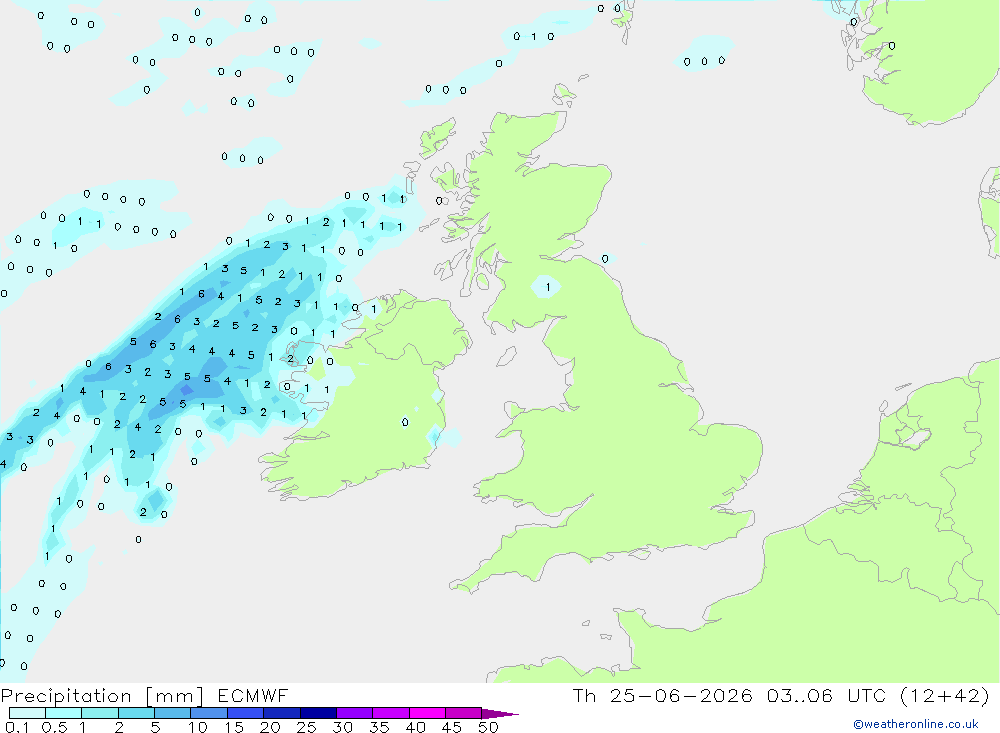Click the 'Precipitation [mm]' title text
The width and height of the screenshot is (1000, 733).
pyautogui.click(x=103, y=696)
